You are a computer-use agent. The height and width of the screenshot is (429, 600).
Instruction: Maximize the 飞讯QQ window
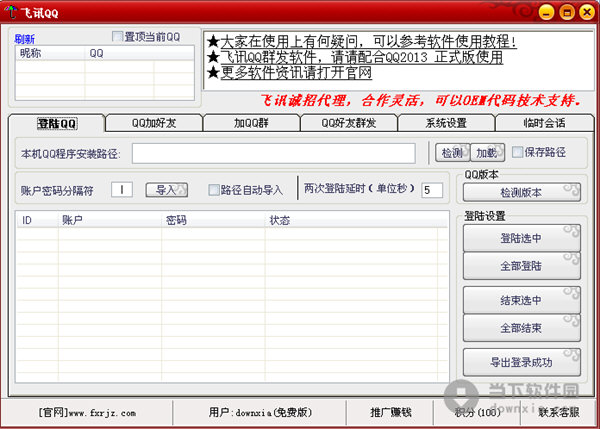(x=567, y=12)
